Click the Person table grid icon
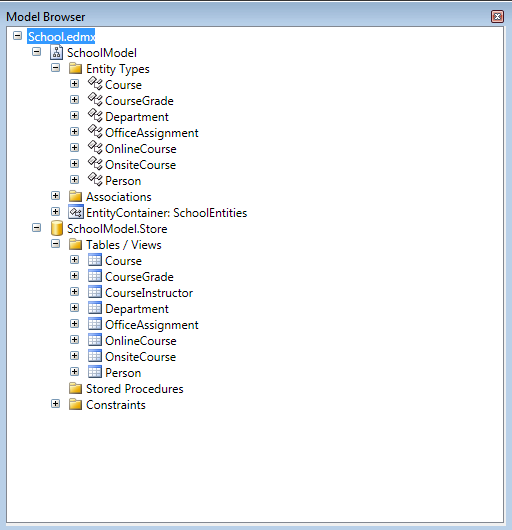512x530 pixels. [x=95, y=372]
